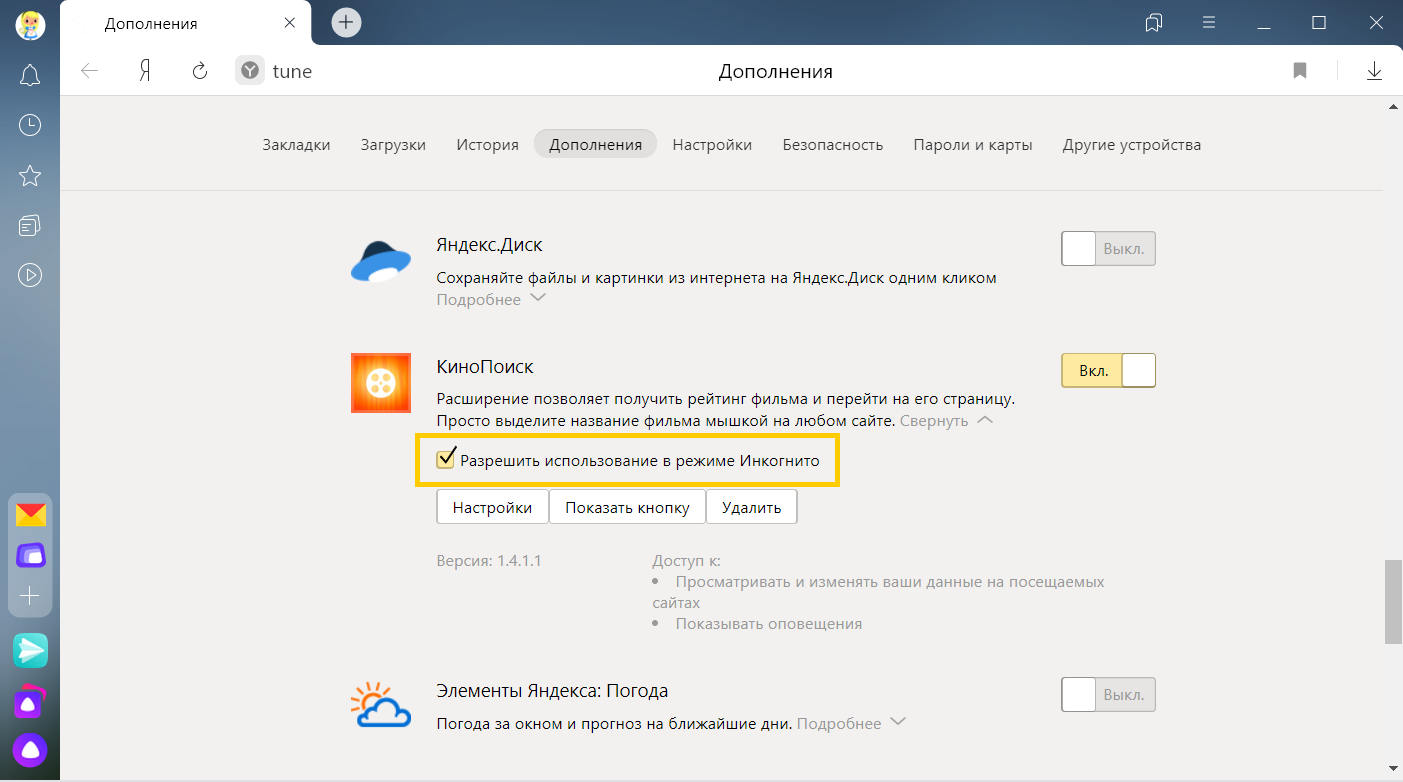Turn off the КиноПоиск extension toggle
The width and height of the screenshot is (1403, 782).
[x=1108, y=371]
